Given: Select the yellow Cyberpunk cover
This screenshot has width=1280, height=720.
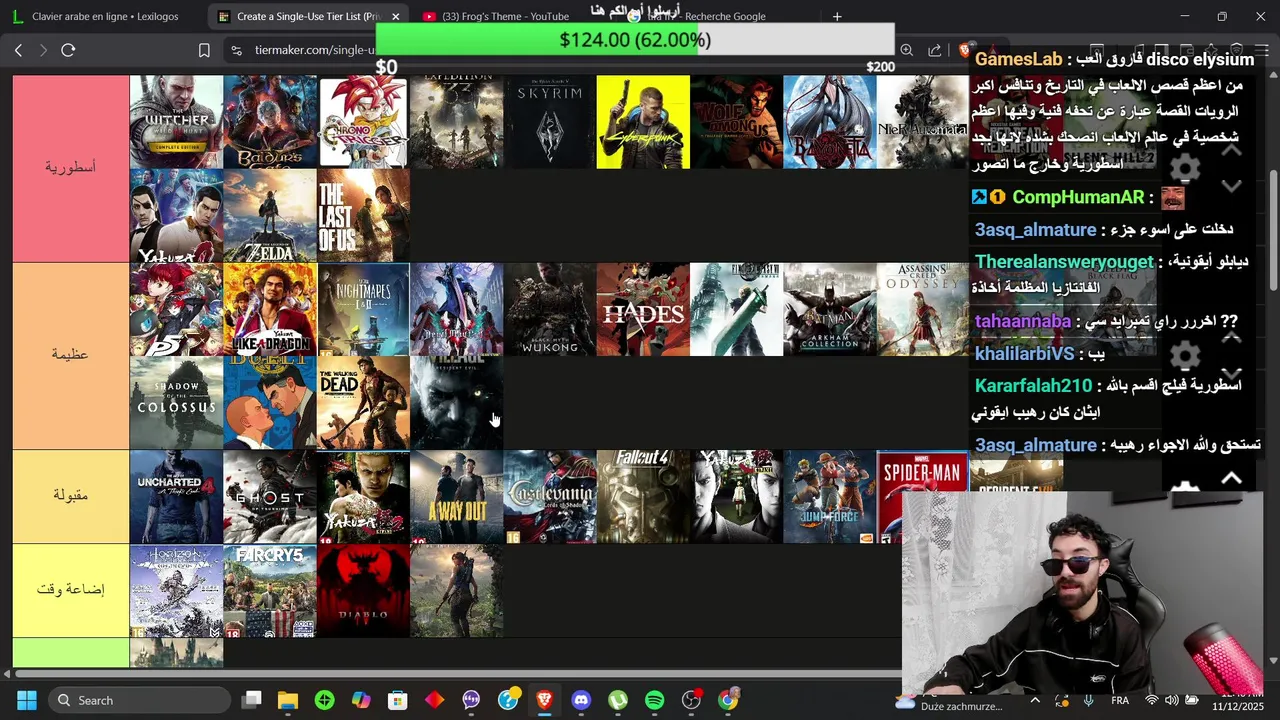Looking at the screenshot, I should pos(643,121).
